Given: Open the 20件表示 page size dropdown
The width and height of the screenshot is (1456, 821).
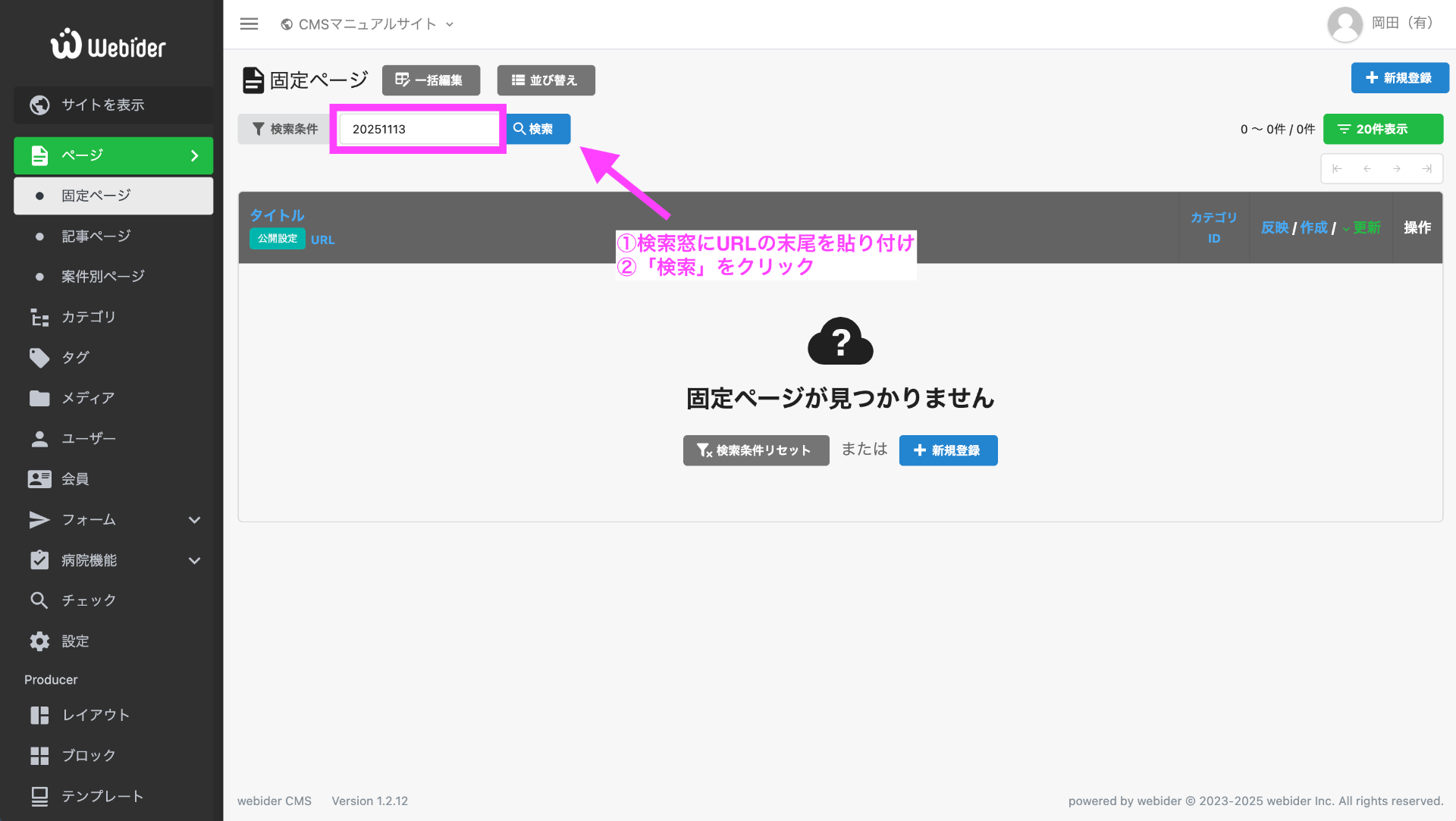Looking at the screenshot, I should tap(1382, 130).
